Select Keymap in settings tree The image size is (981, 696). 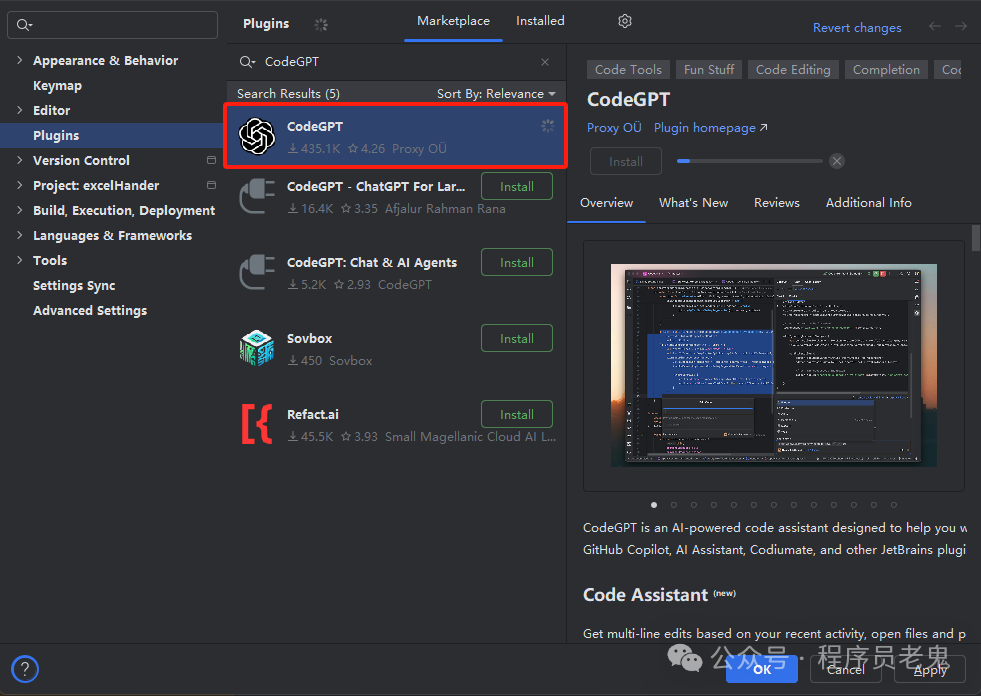tap(57, 86)
